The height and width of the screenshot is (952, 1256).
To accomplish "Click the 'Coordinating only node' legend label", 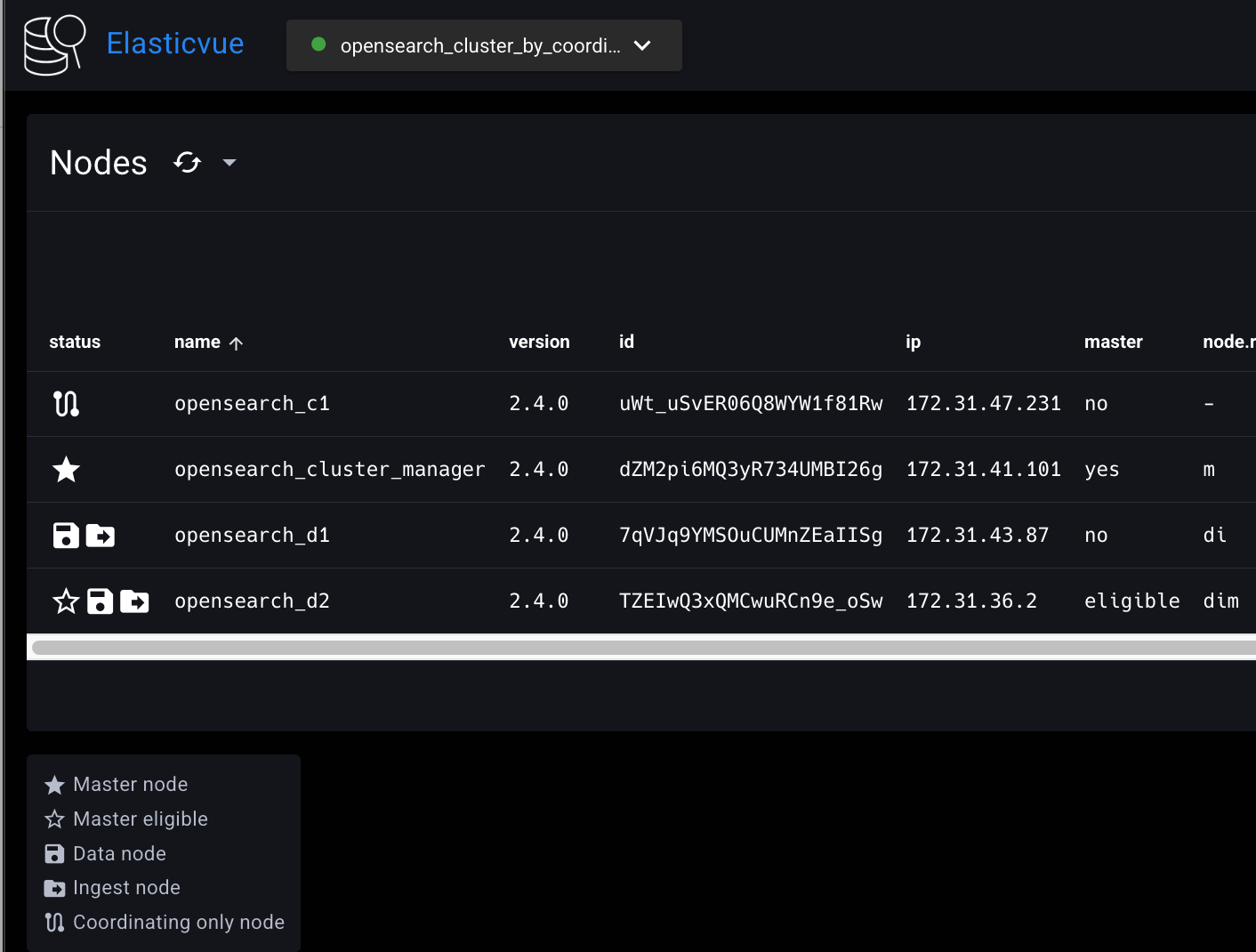I will click(179, 923).
